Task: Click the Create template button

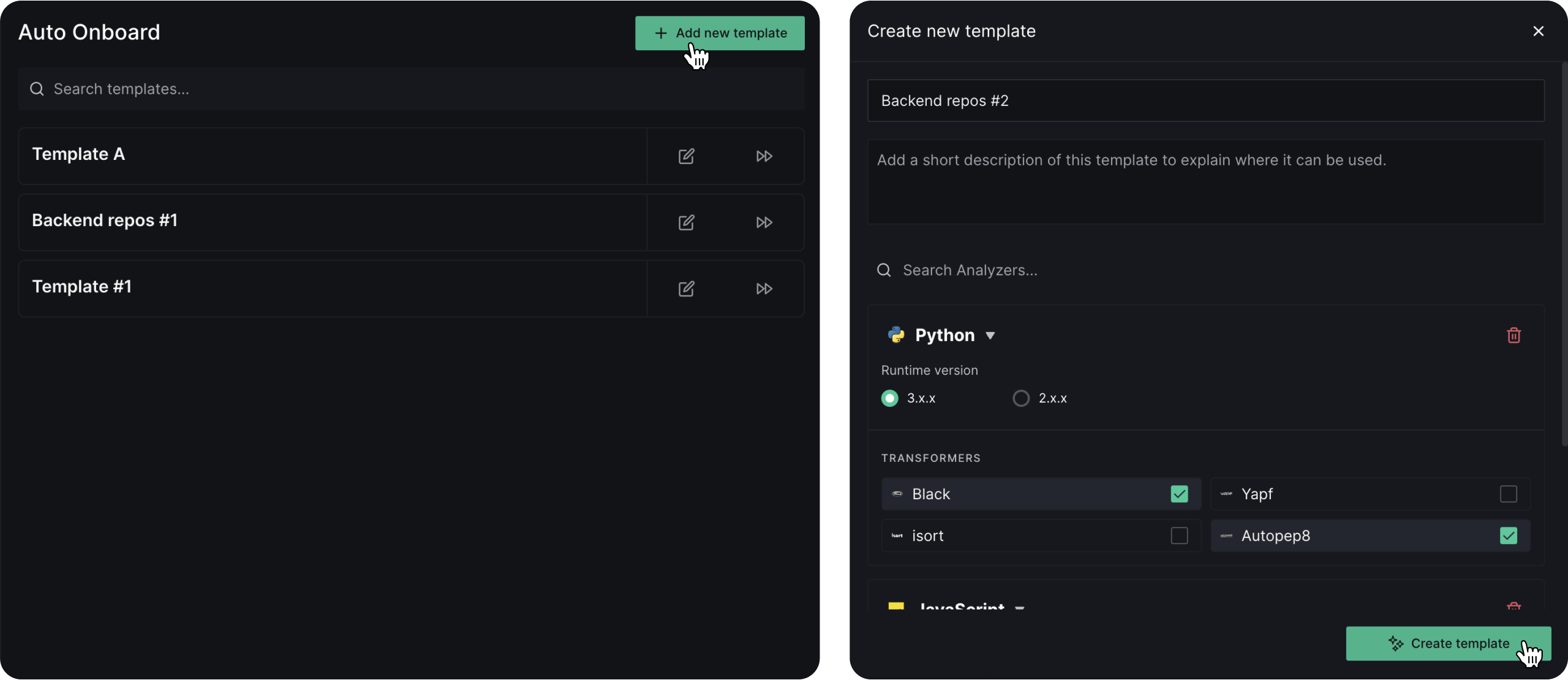Action: [x=1448, y=643]
